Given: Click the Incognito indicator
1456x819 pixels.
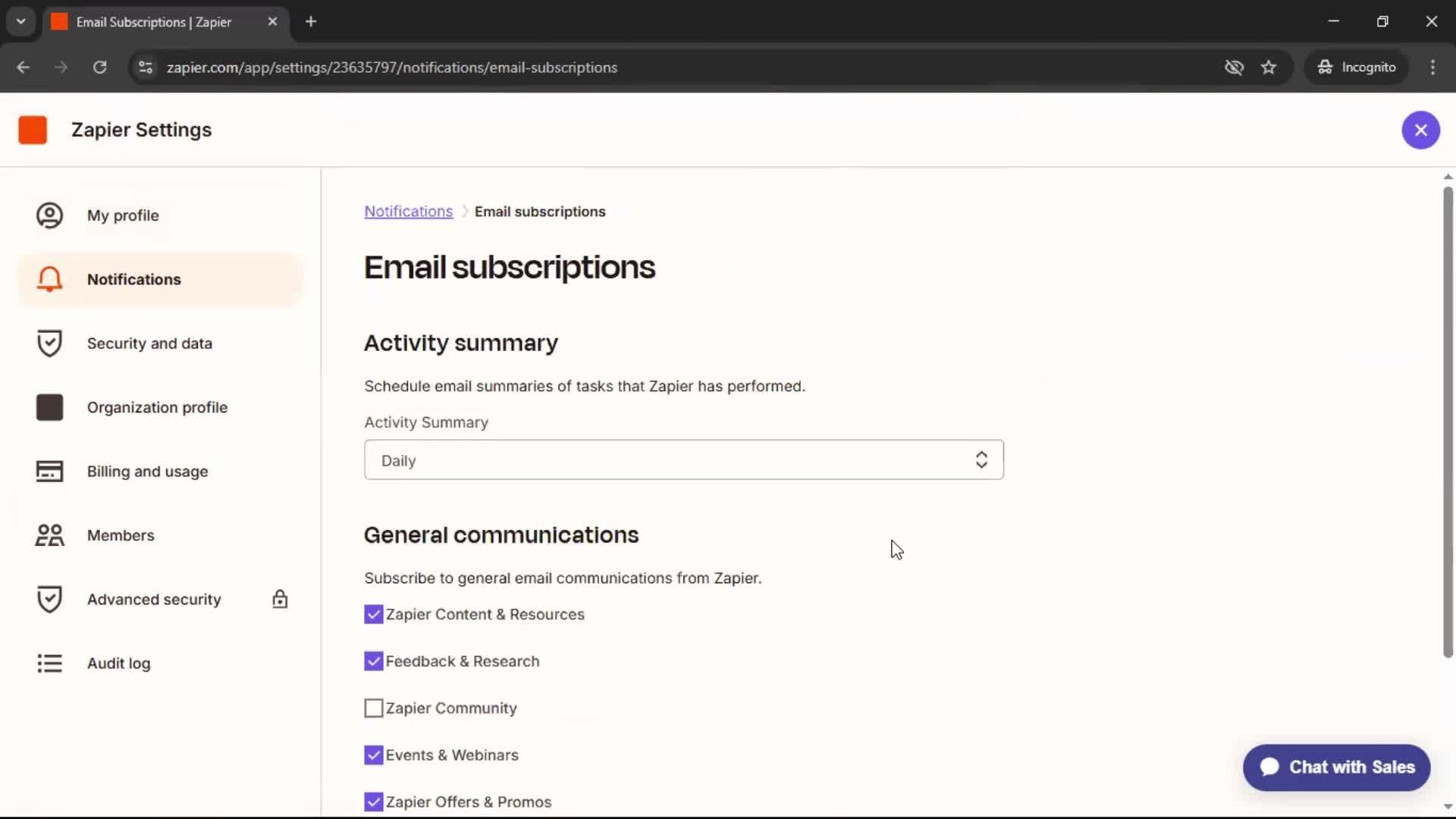Looking at the screenshot, I should click(x=1356, y=67).
